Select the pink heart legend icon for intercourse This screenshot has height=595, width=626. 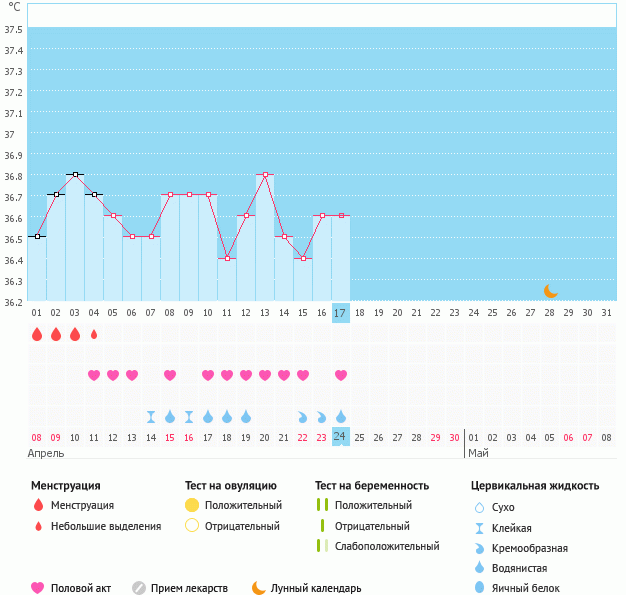coord(38,588)
